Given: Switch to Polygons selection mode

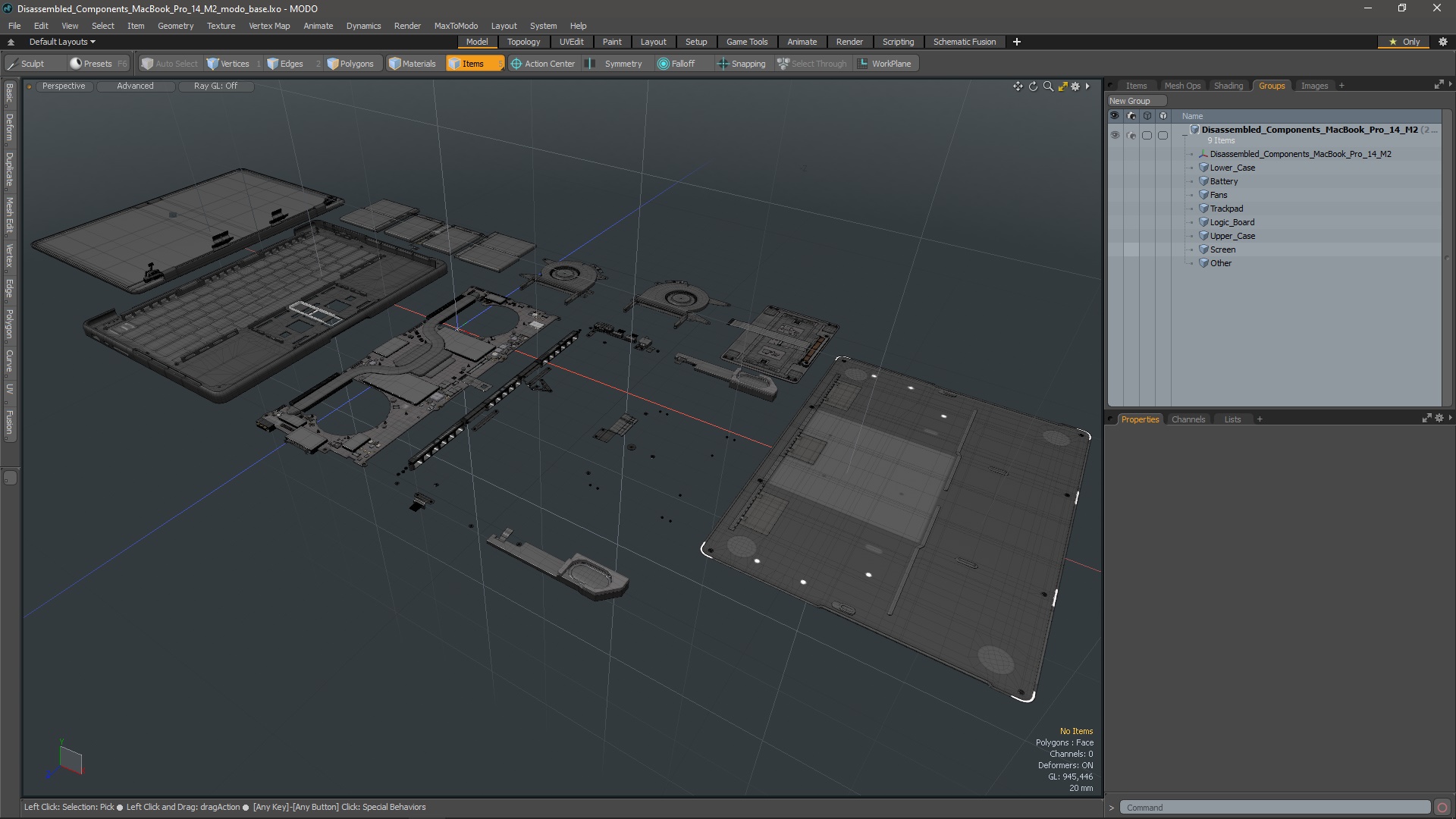Looking at the screenshot, I should pos(350,64).
